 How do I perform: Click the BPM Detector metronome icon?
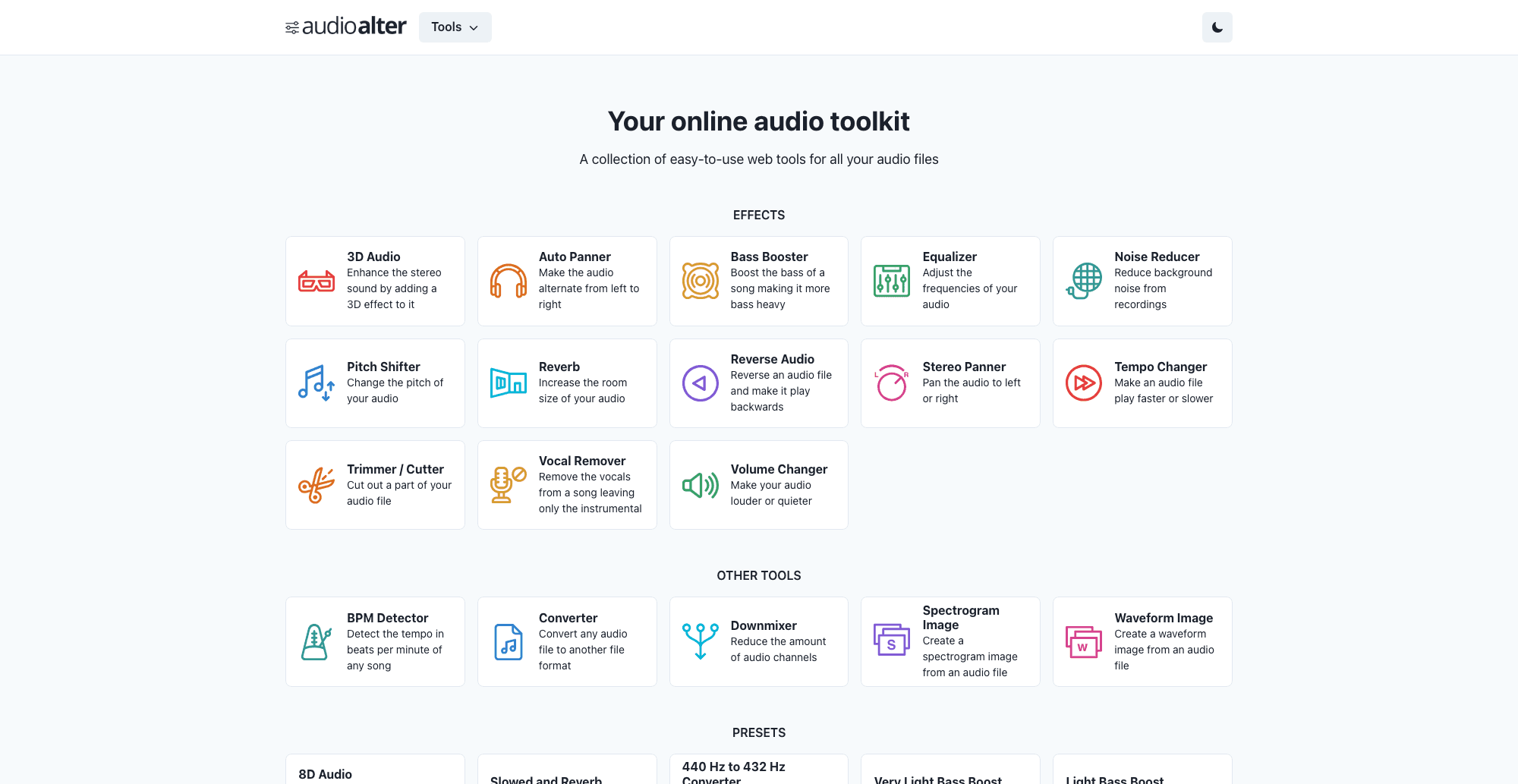click(317, 642)
